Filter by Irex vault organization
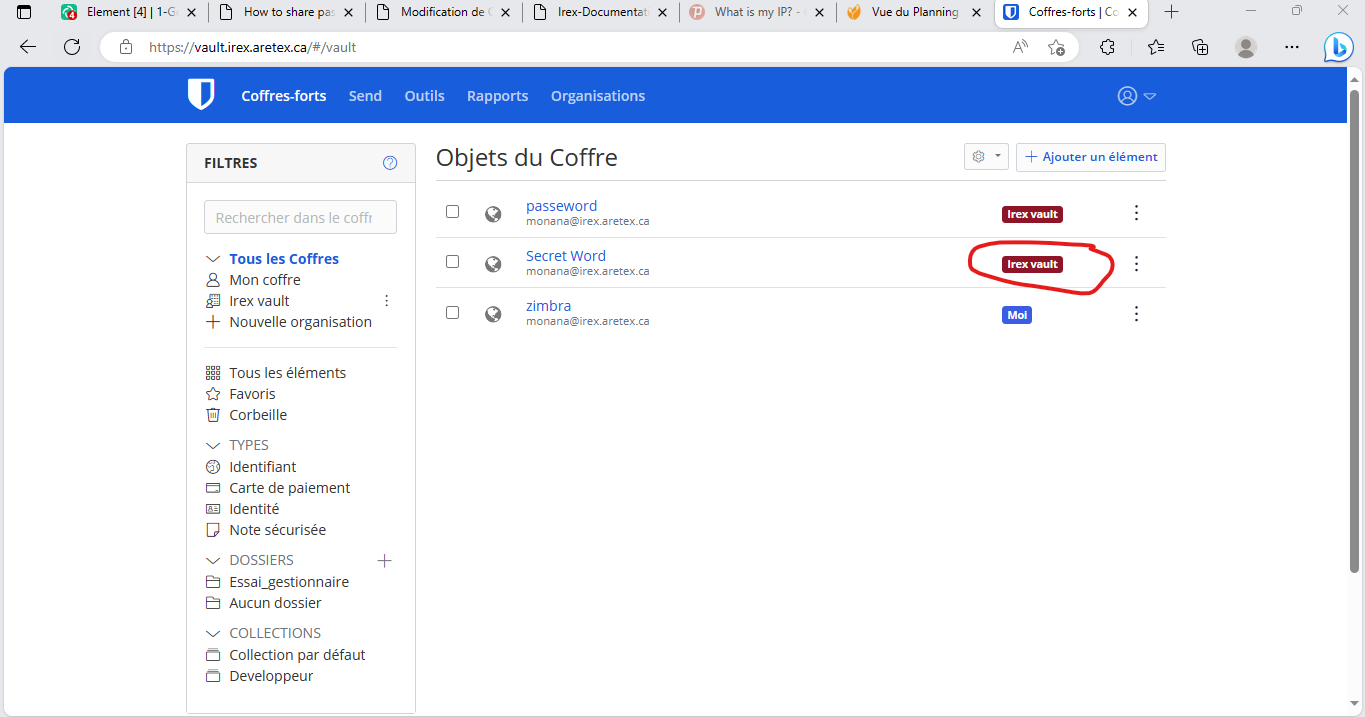 pyautogui.click(x=259, y=301)
